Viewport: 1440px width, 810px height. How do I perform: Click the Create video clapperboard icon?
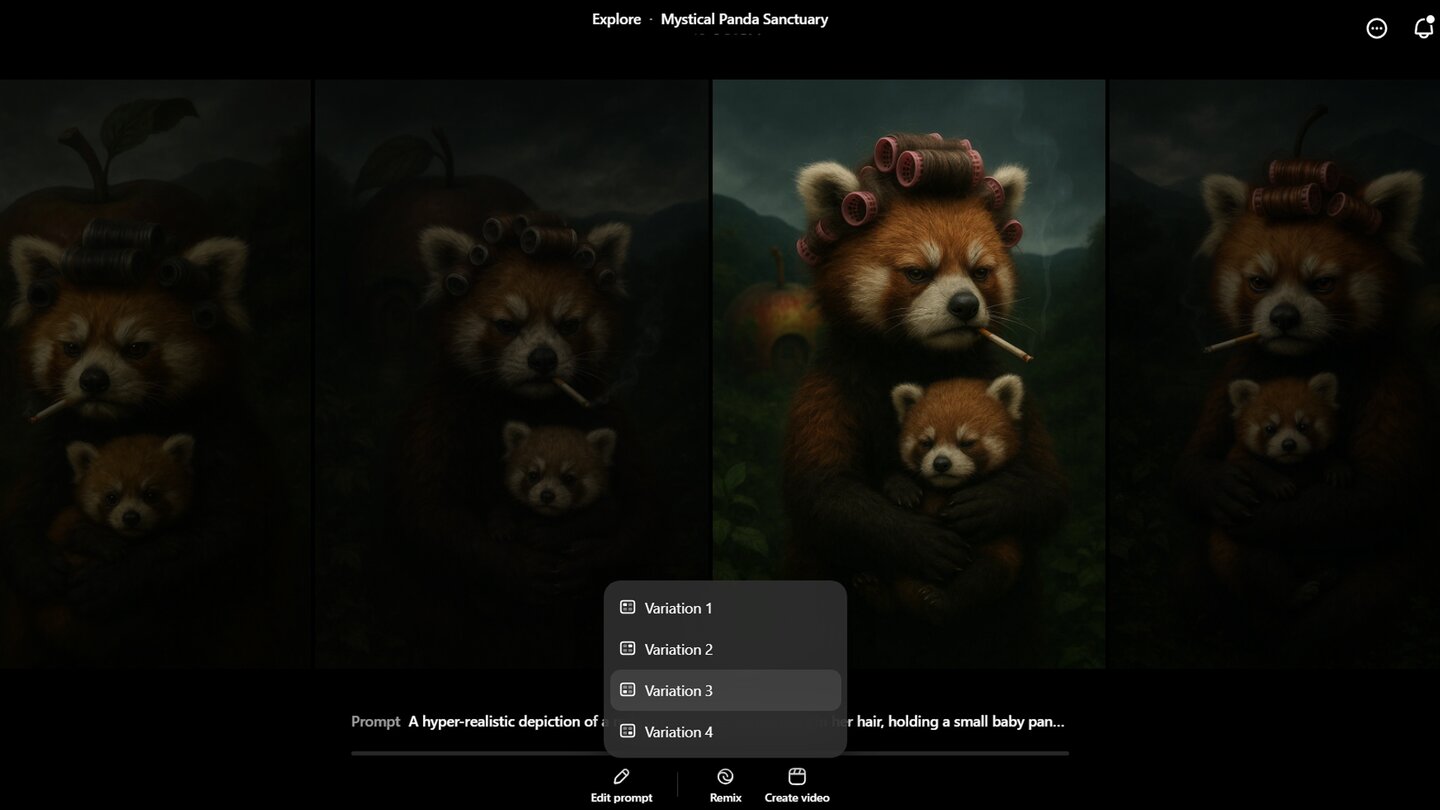pos(797,777)
